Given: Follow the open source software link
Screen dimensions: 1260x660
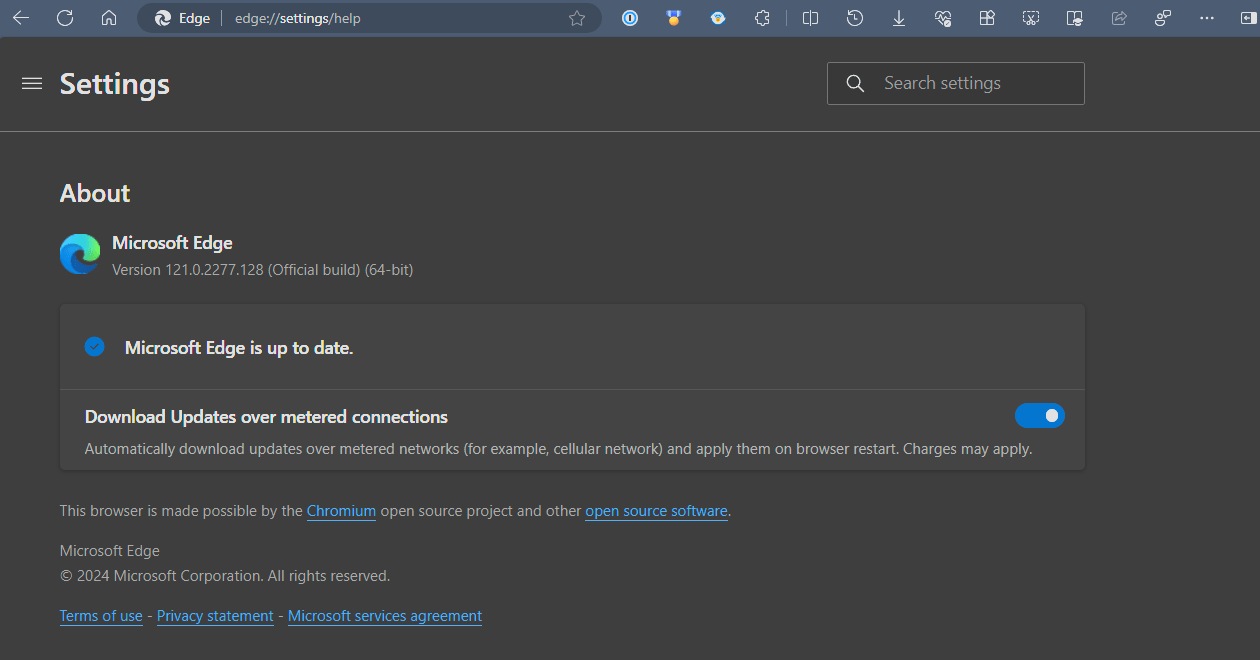Looking at the screenshot, I should (656, 511).
